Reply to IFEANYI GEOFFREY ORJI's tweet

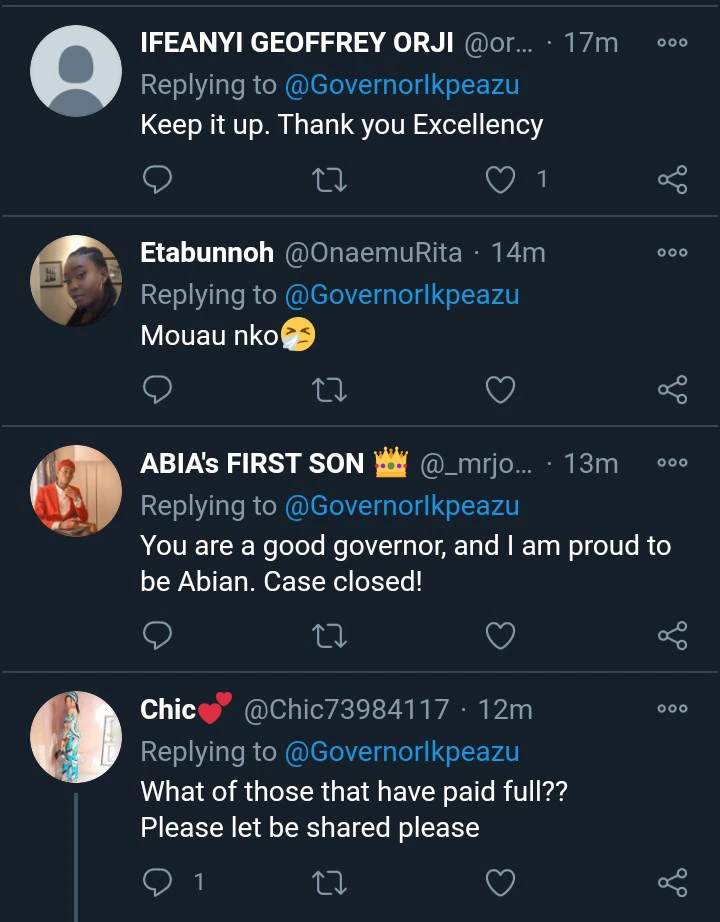pyautogui.click(x=157, y=179)
